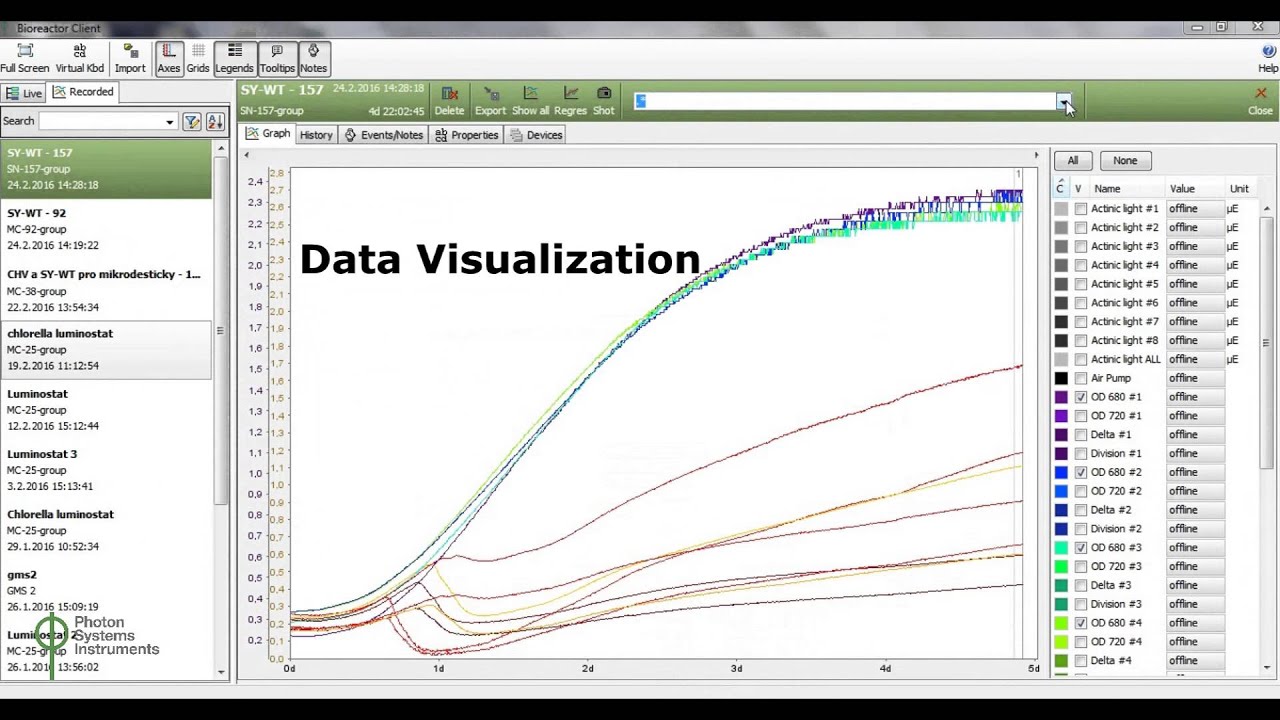Open the Properties tab

(x=466, y=135)
